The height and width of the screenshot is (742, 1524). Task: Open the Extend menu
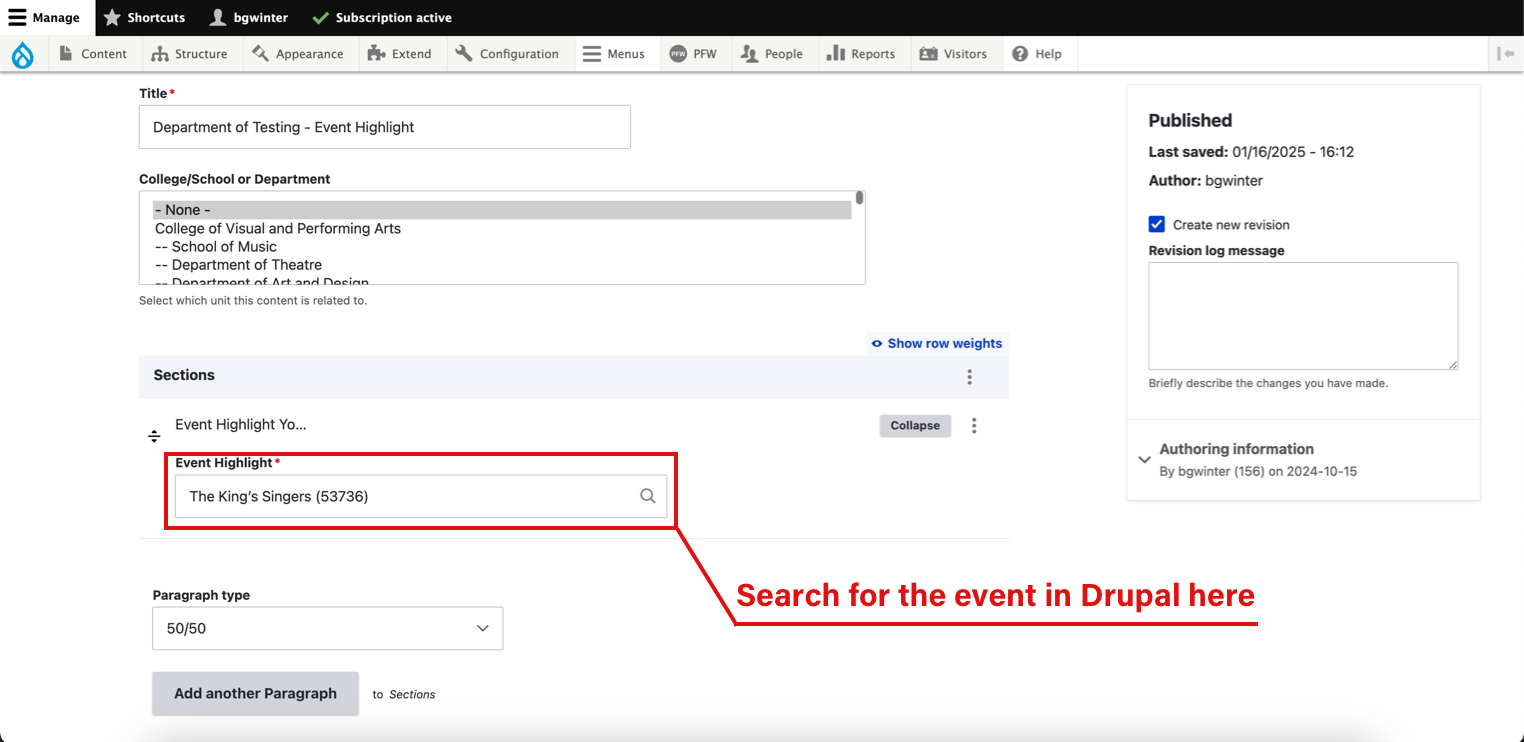click(x=400, y=54)
